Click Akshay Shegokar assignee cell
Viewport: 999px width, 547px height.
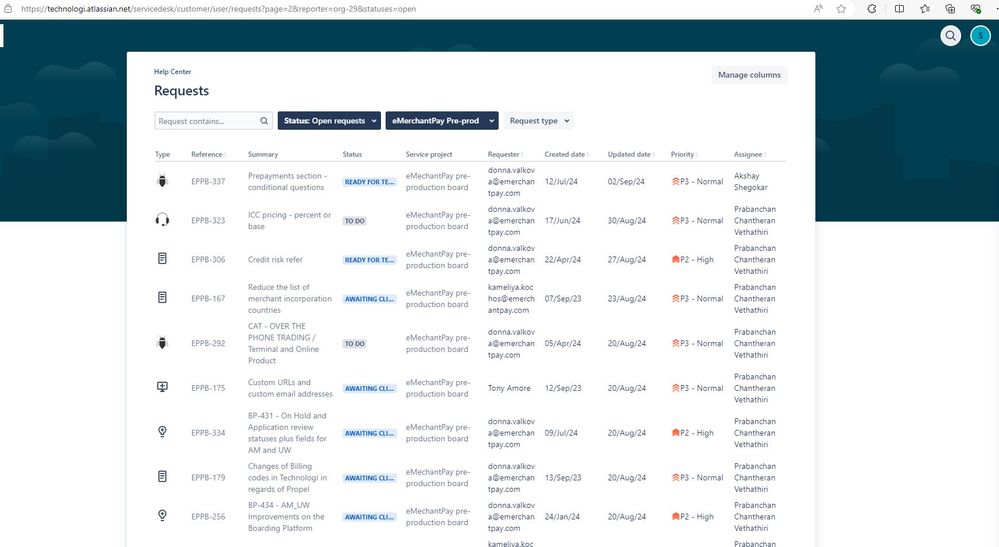click(x=751, y=181)
